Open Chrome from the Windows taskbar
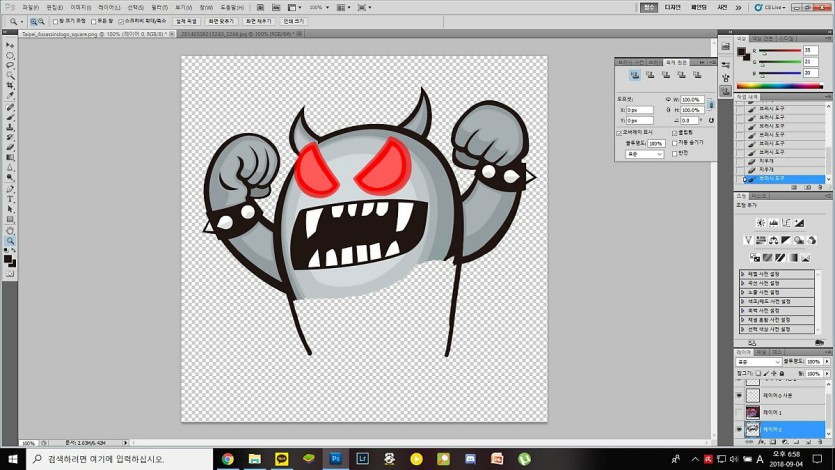Image resolution: width=835 pixels, height=470 pixels. (x=228, y=459)
